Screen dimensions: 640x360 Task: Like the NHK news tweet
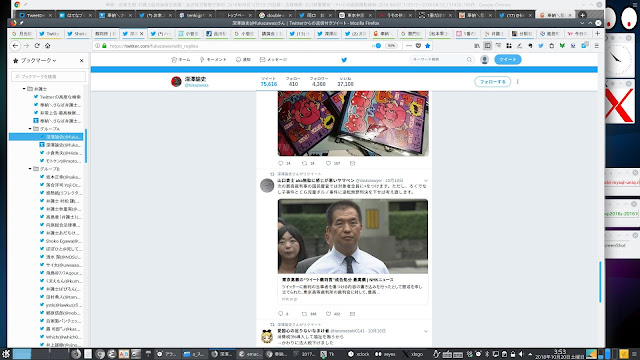coord(328,314)
